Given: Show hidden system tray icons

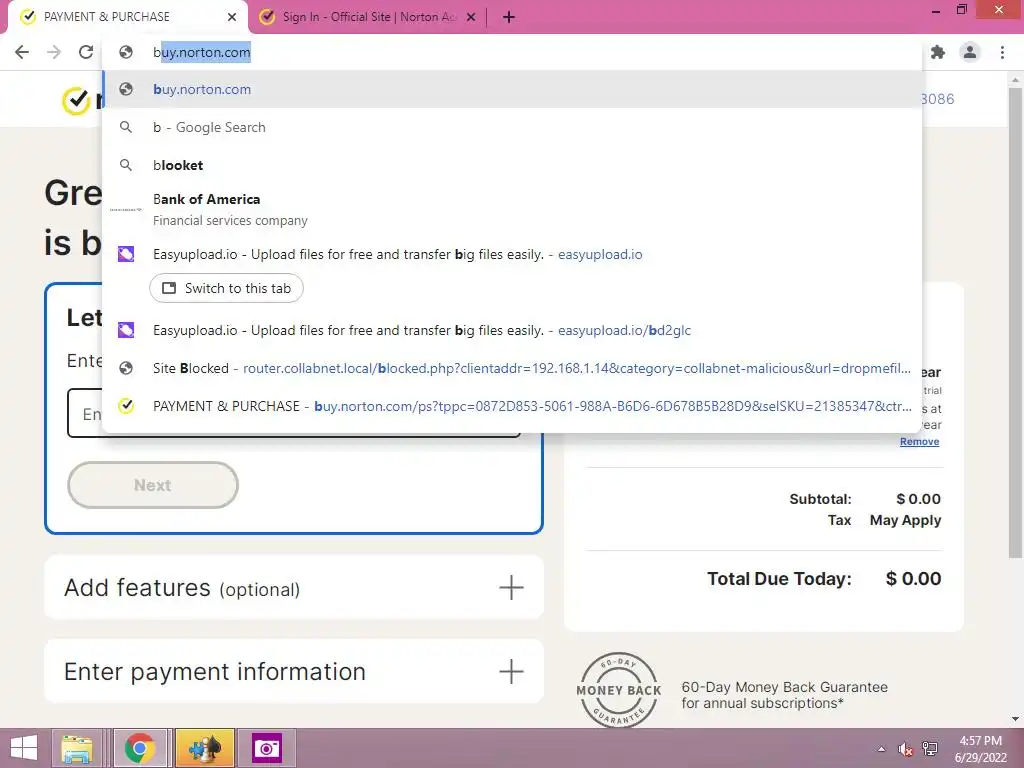Looking at the screenshot, I should pos(882,749).
